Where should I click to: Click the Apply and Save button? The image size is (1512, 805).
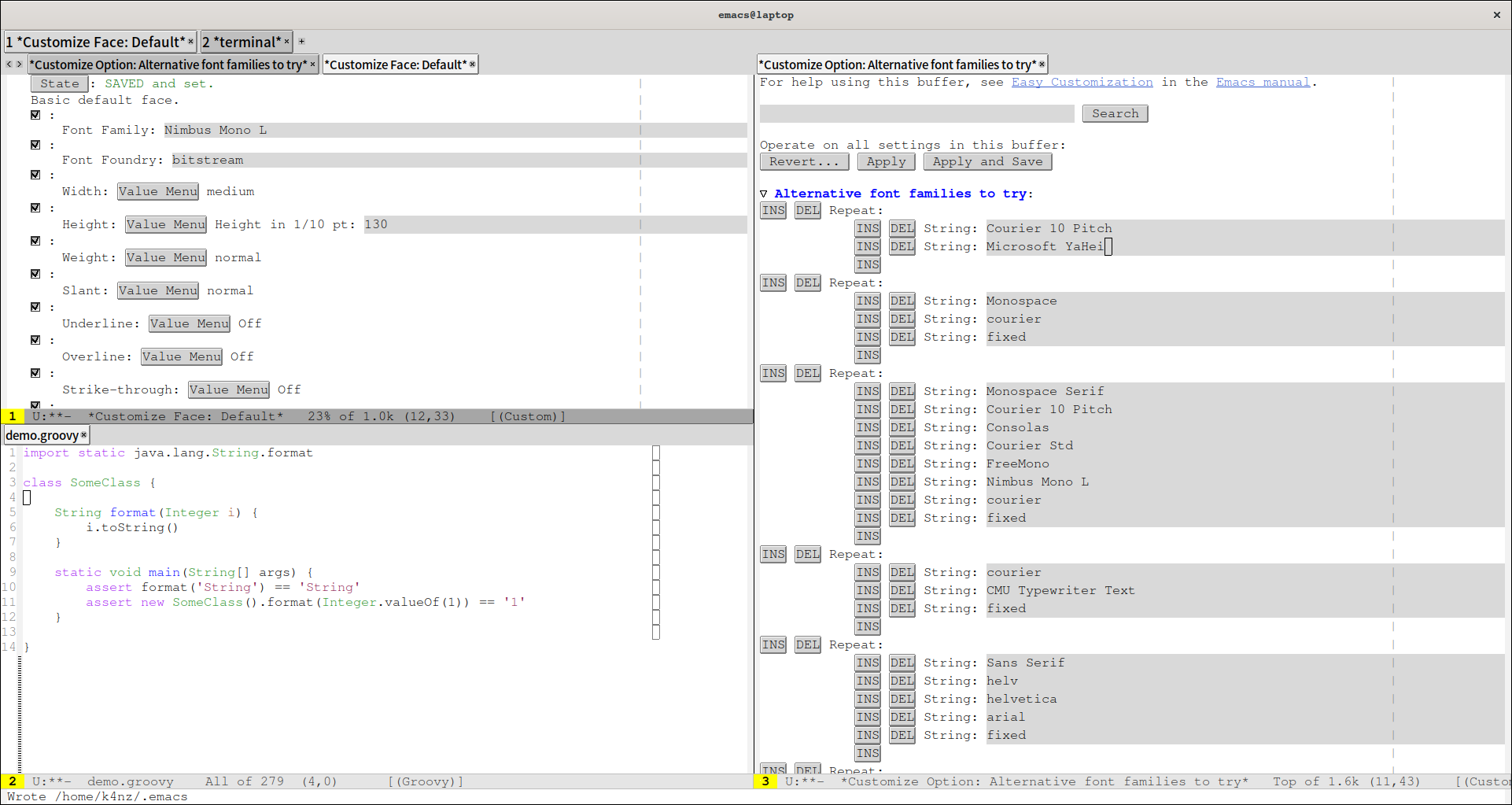click(x=987, y=161)
